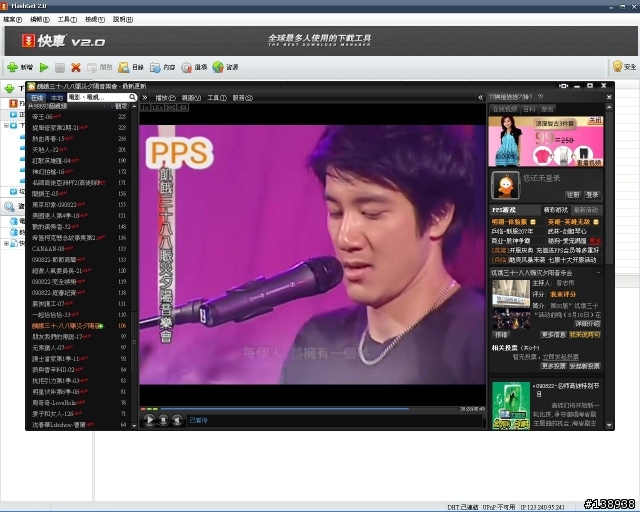The width and height of the screenshot is (640, 512).
Task: Set video size to 1x
Action: pyautogui.click(x=145, y=107)
